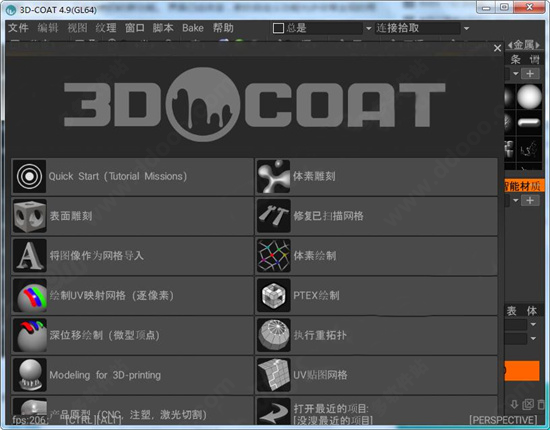Open the 脚本 menu
The height and width of the screenshot is (430, 550).
tap(163, 28)
